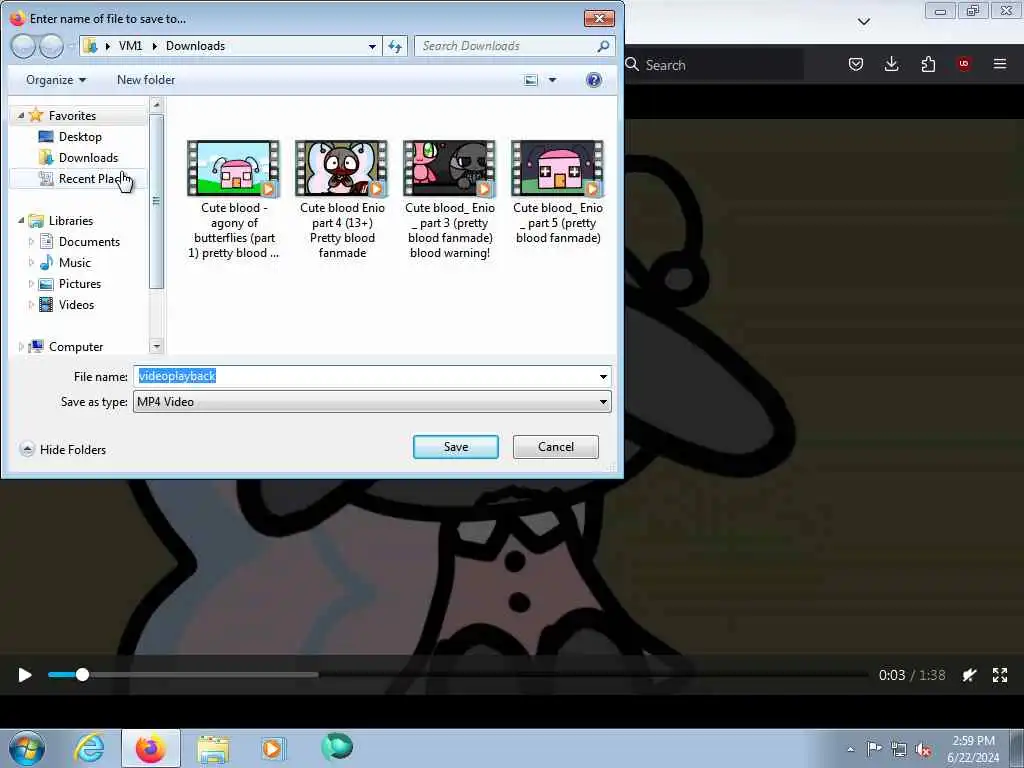Click Libraries heading in navigation pane
The width and height of the screenshot is (1024, 768).
(71, 221)
